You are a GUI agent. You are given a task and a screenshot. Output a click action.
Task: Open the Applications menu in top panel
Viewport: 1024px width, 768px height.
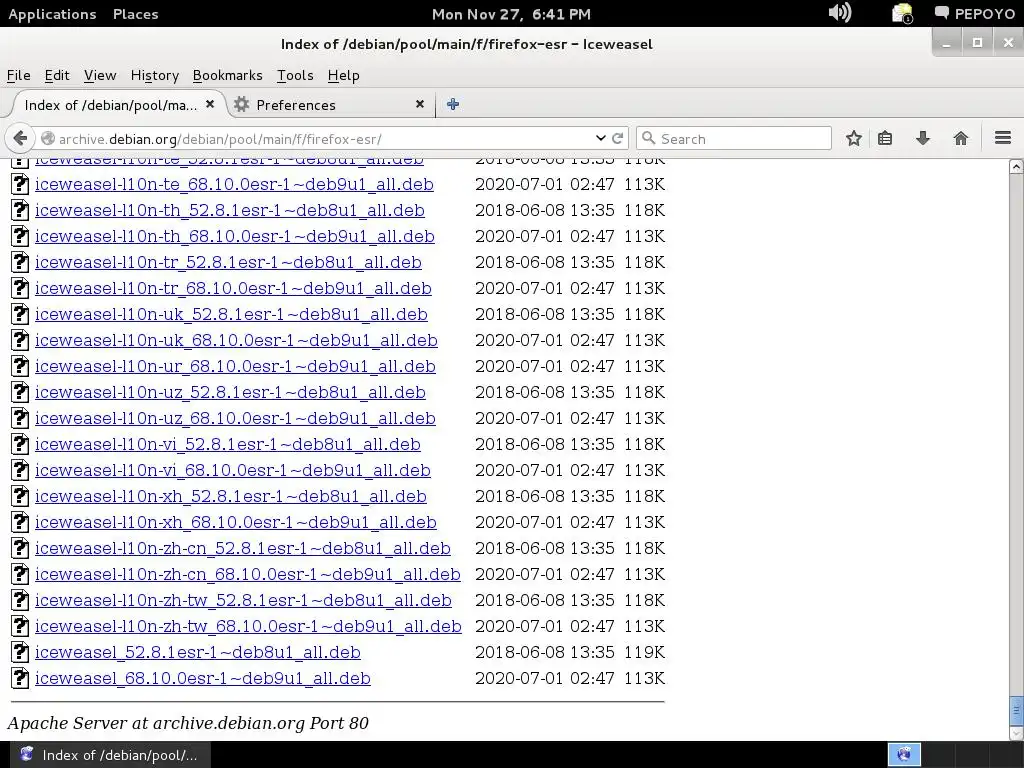[x=52, y=14]
